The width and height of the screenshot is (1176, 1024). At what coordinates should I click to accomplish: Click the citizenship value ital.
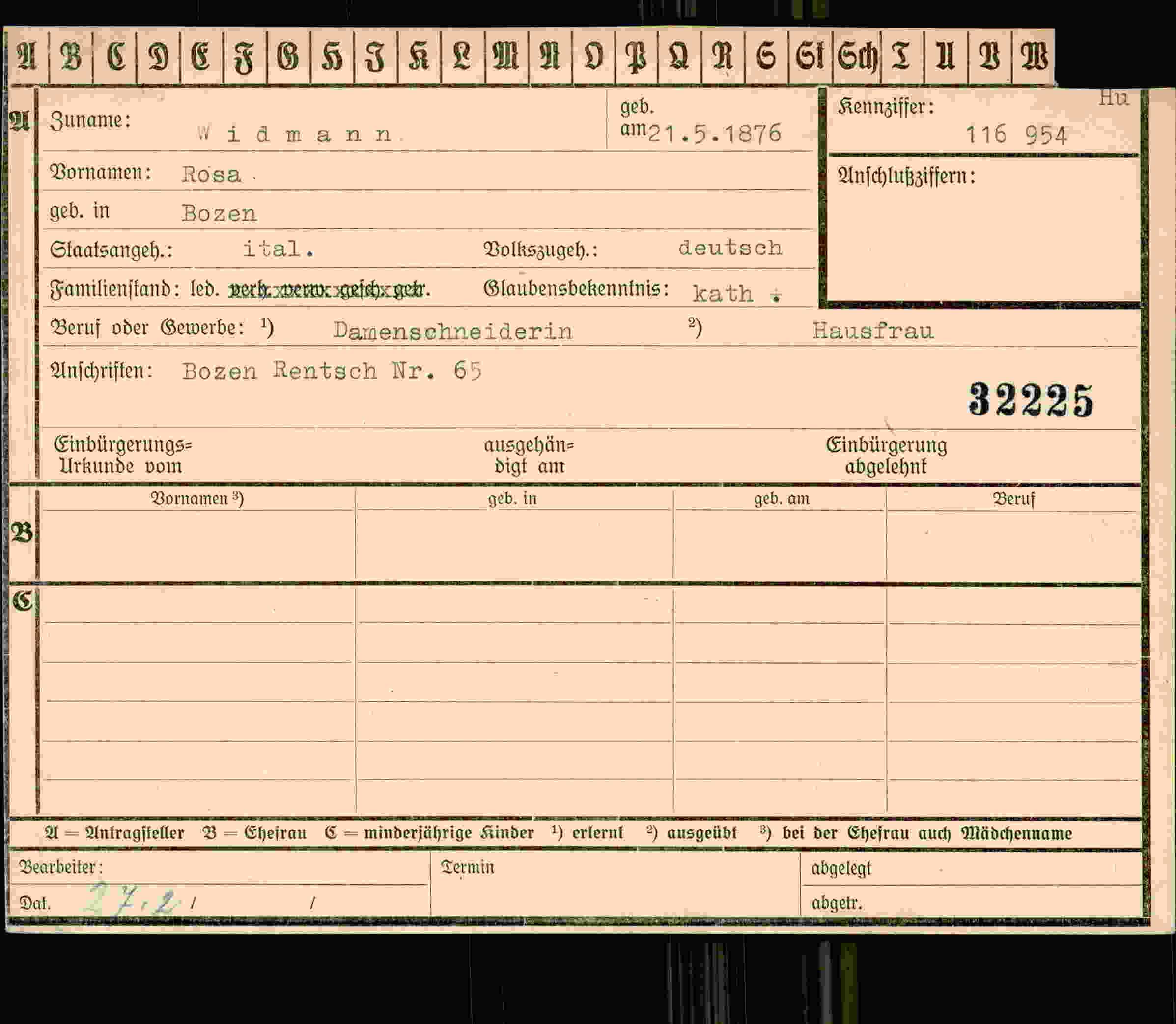[279, 249]
